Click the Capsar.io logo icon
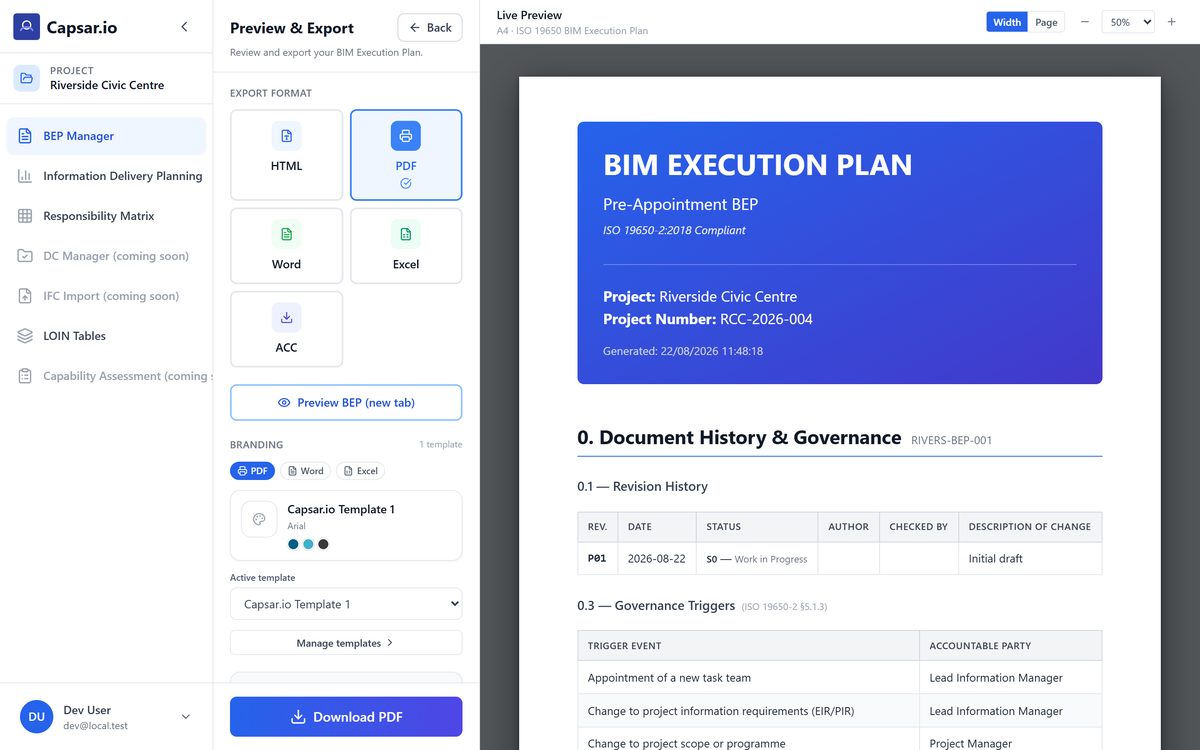The width and height of the screenshot is (1200, 750). pyautogui.click(x=27, y=27)
